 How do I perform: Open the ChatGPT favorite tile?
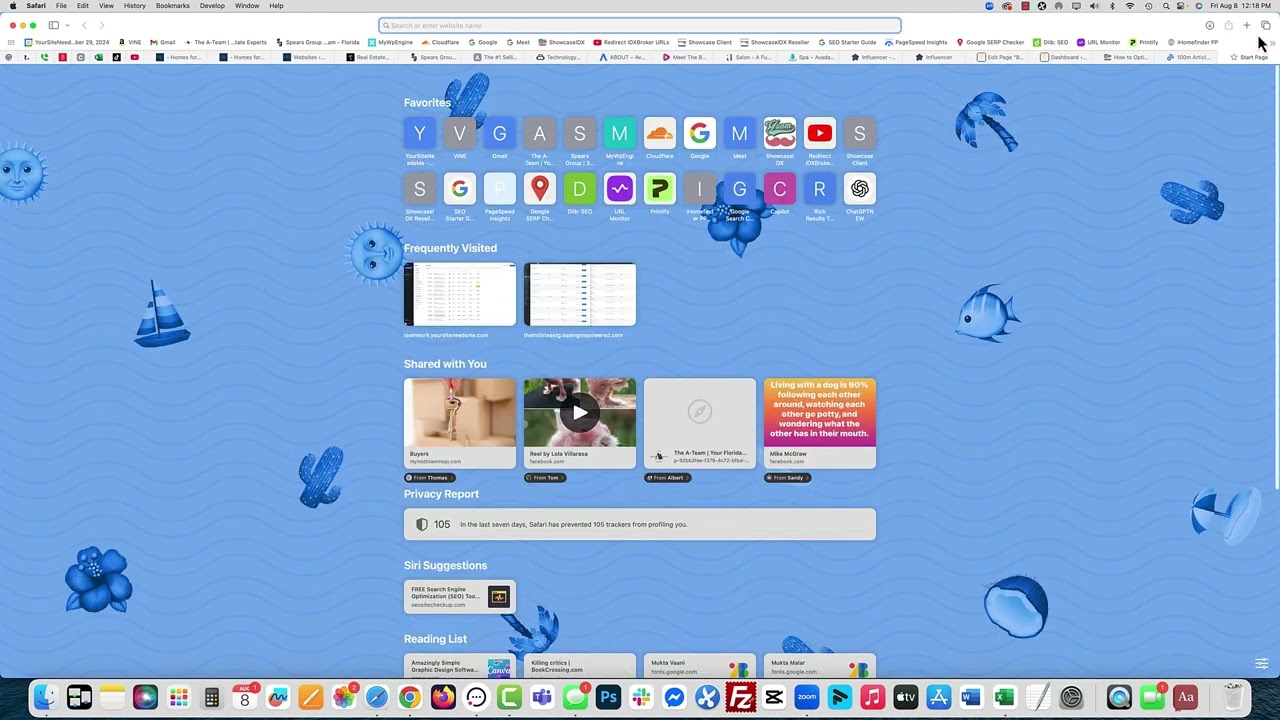click(859, 189)
